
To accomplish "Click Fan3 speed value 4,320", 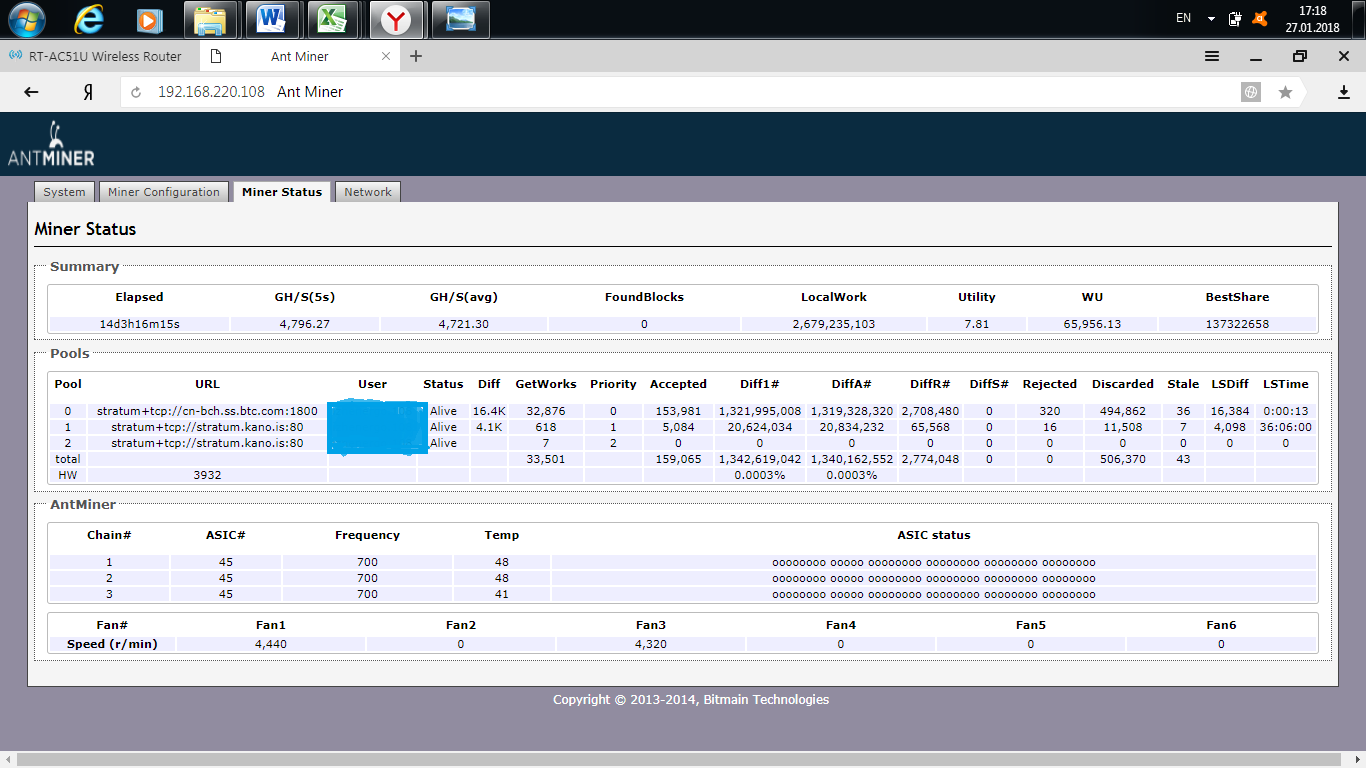I will click(x=651, y=644).
